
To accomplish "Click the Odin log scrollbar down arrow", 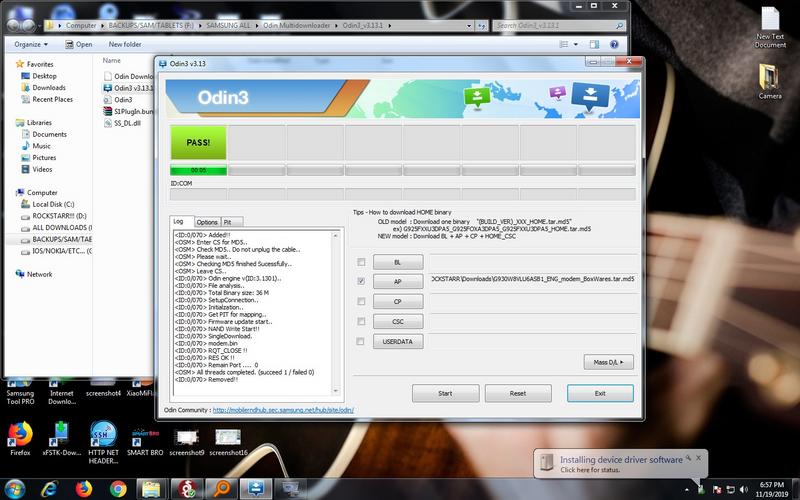I will [336, 391].
